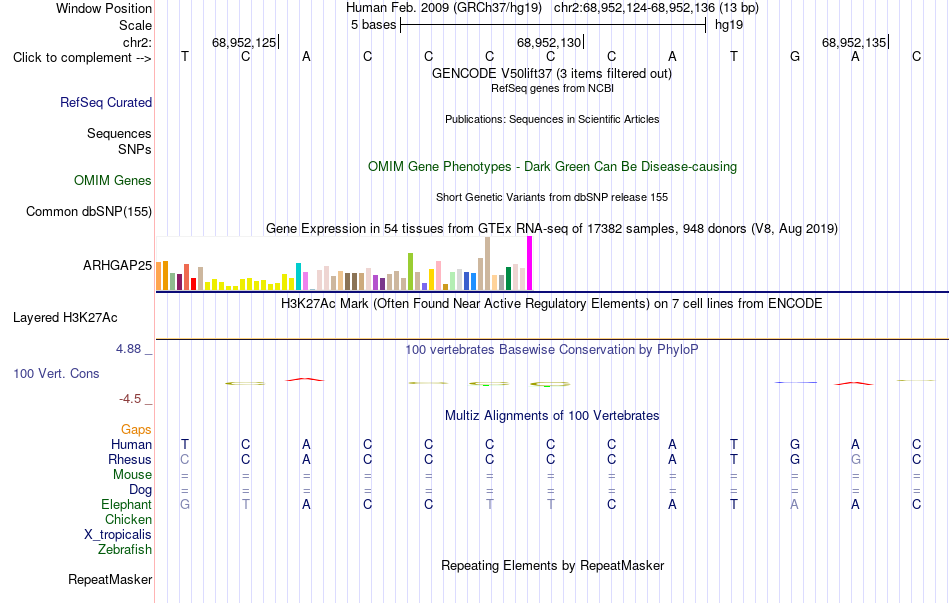
Task: Click '100 vertebrates Basewise Conservation by PhyloP' title
Action: (552, 350)
